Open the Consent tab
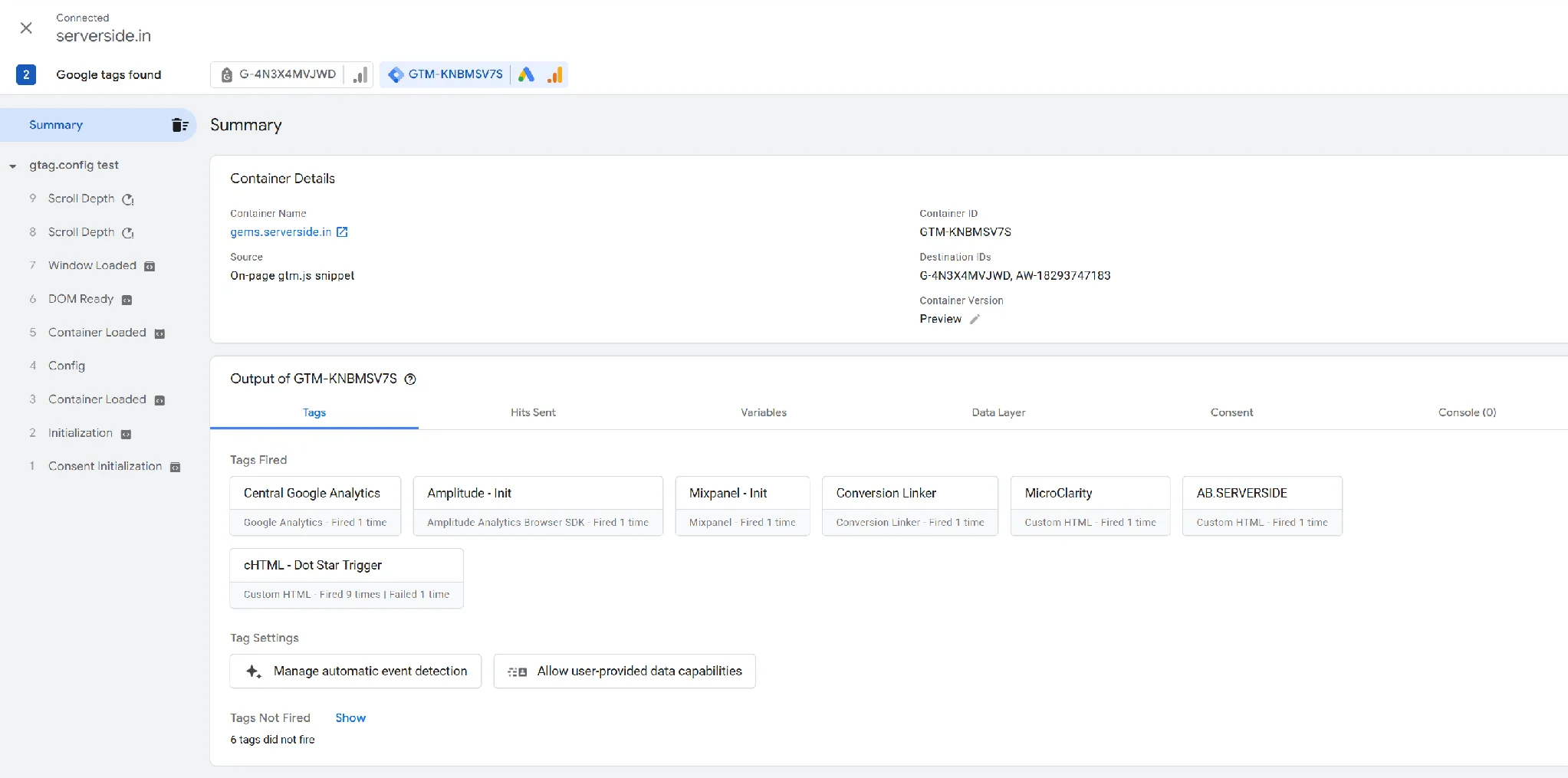This screenshot has height=778, width=1568. pyautogui.click(x=1231, y=412)
